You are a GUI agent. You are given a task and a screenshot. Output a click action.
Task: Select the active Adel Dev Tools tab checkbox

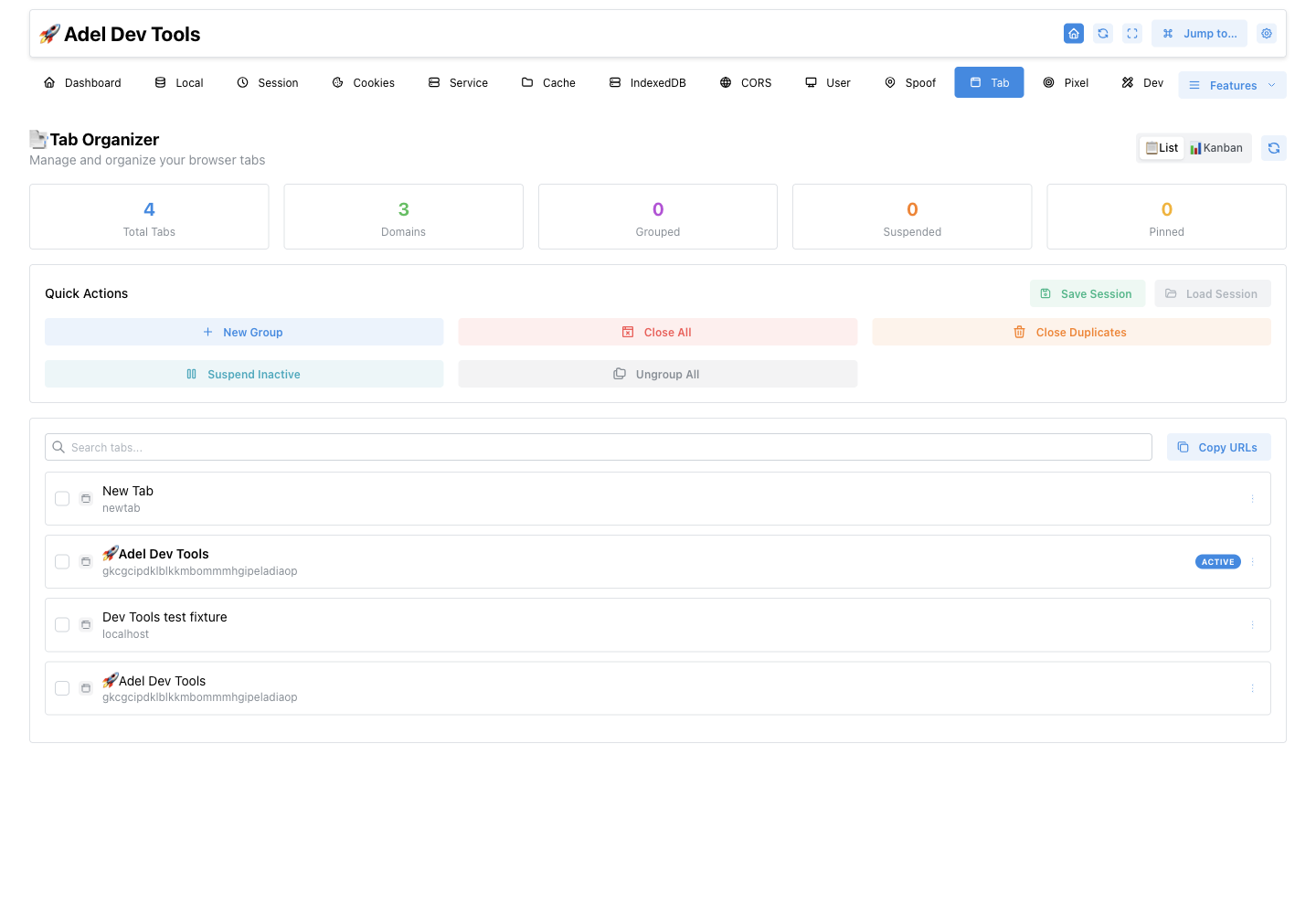(x=62, y=562)
